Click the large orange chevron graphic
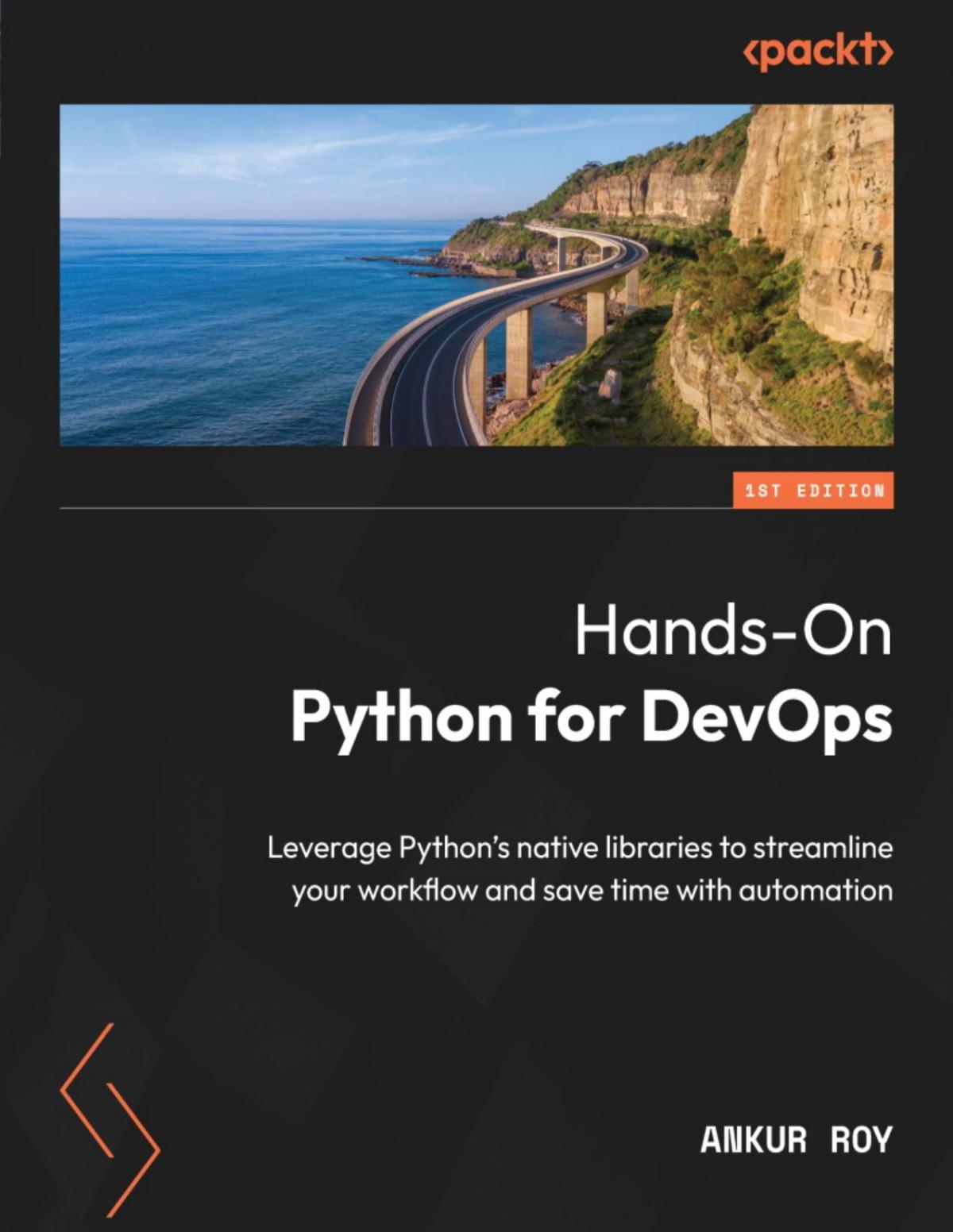 110,1119
